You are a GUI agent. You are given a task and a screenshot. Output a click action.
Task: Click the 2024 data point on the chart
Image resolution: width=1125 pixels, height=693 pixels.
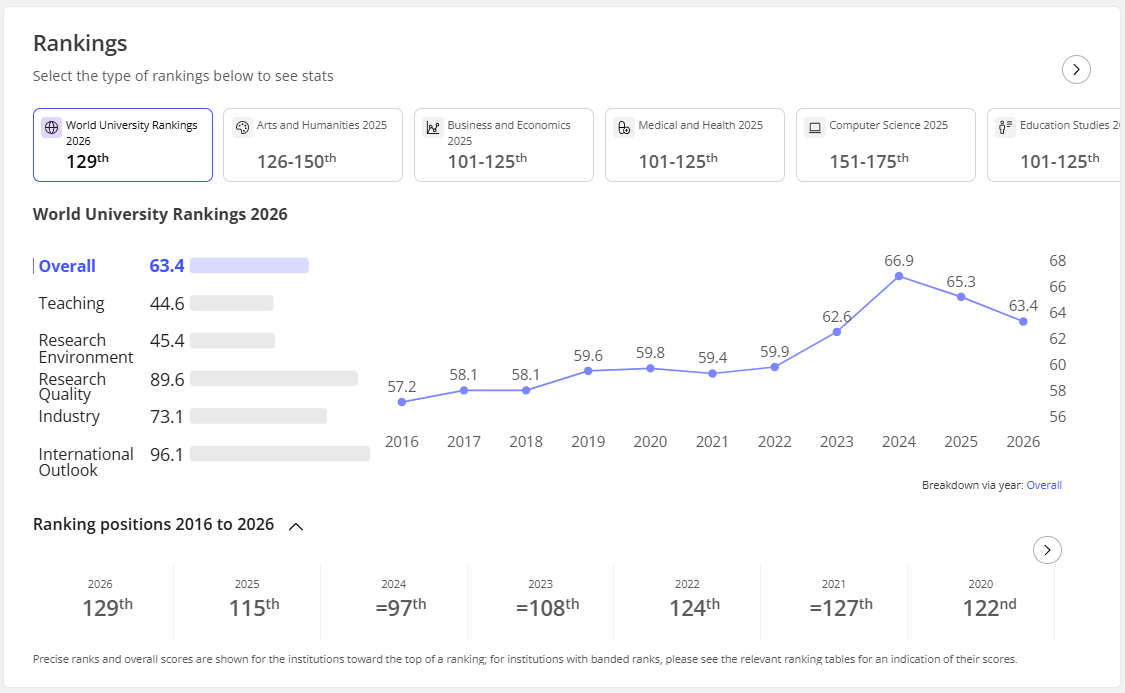point(899,276)
